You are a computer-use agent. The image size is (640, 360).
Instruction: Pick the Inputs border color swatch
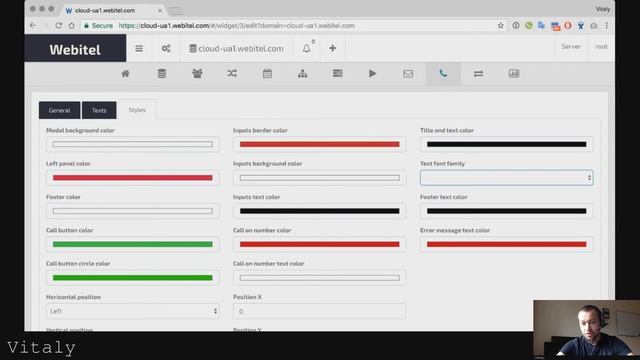pyautogui.click(x=320, y=144)
